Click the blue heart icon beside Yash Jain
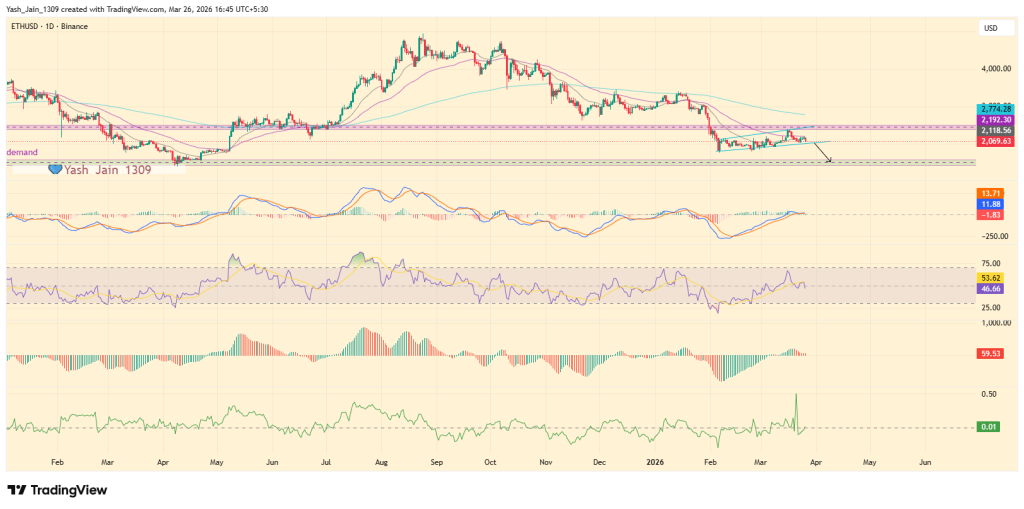Screen dimensions: 1024x509 point(56,171)
